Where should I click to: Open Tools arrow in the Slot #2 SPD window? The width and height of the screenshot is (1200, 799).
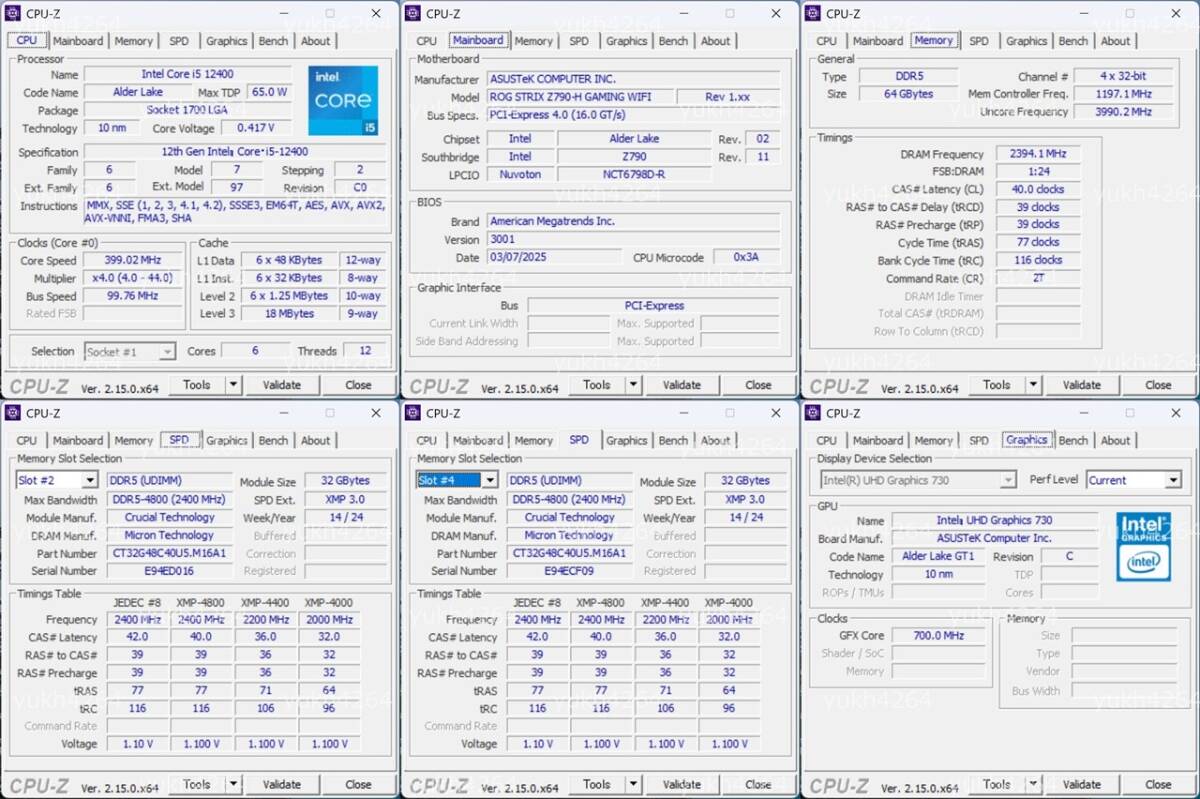[233, 785]
